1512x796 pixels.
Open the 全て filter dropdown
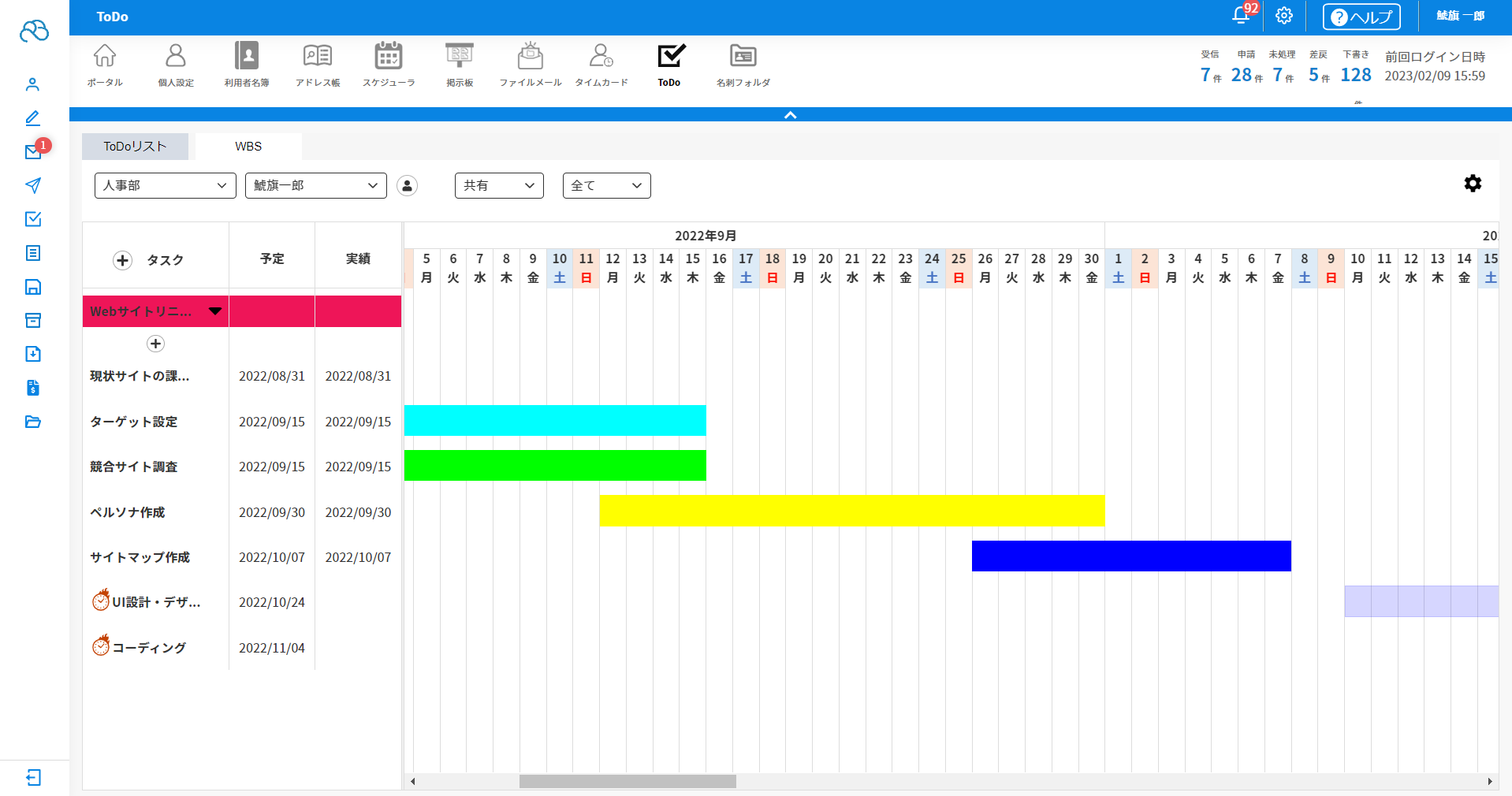coord(606,186)
